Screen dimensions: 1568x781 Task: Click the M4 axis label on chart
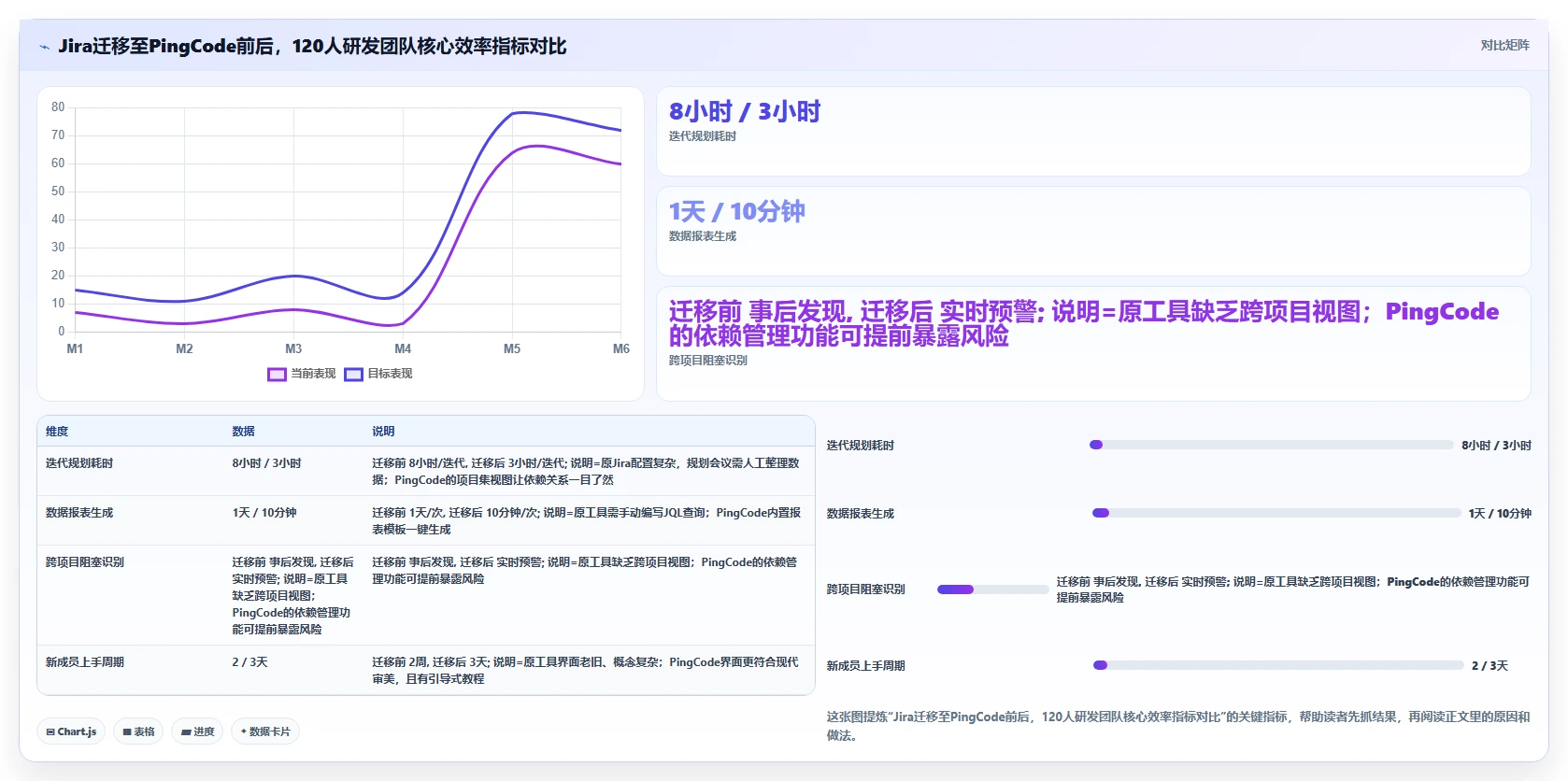403,348
